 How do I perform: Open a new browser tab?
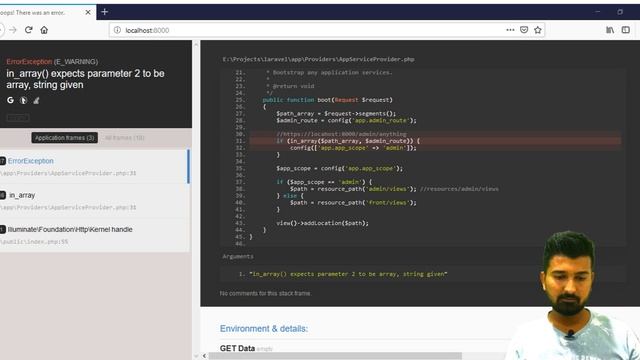tap(104, 12)
